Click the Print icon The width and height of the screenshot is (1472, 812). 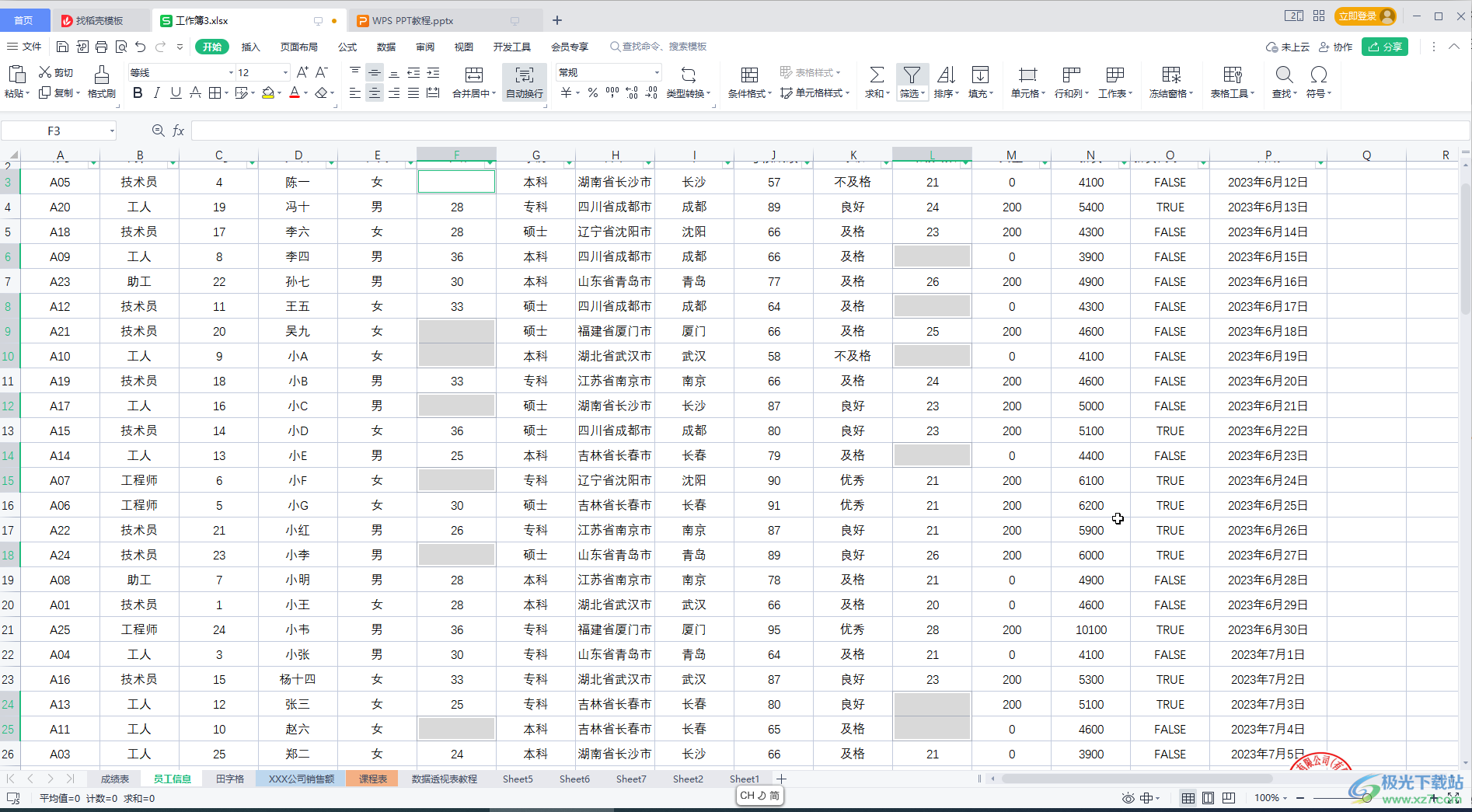pos(102,47)
